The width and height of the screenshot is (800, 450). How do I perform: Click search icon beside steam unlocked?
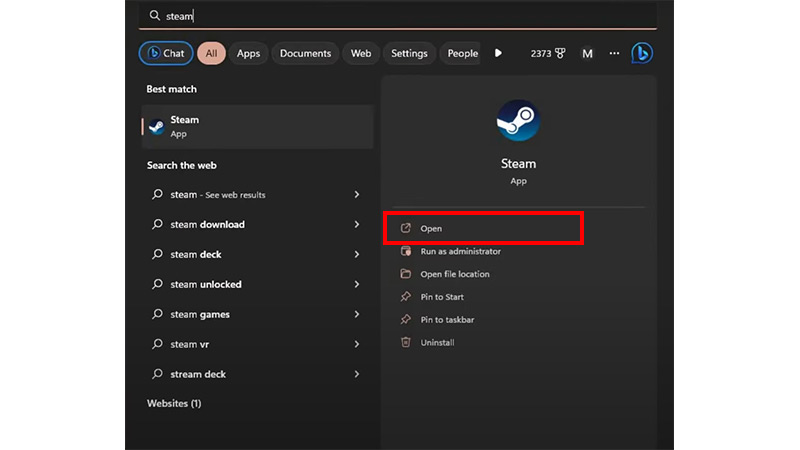(157, 284)
